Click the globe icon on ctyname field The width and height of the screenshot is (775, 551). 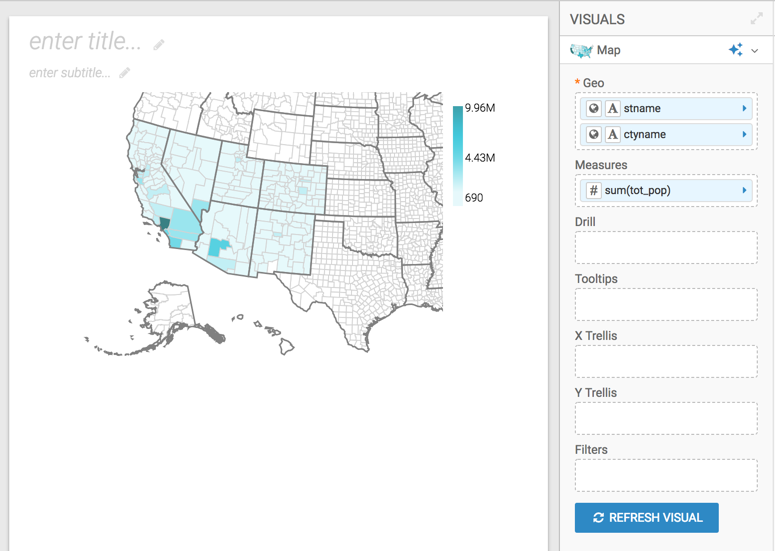(593, 134)
